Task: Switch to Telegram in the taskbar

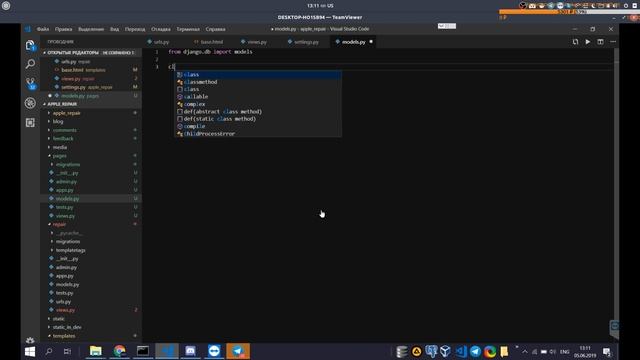Action: [238, 351]
